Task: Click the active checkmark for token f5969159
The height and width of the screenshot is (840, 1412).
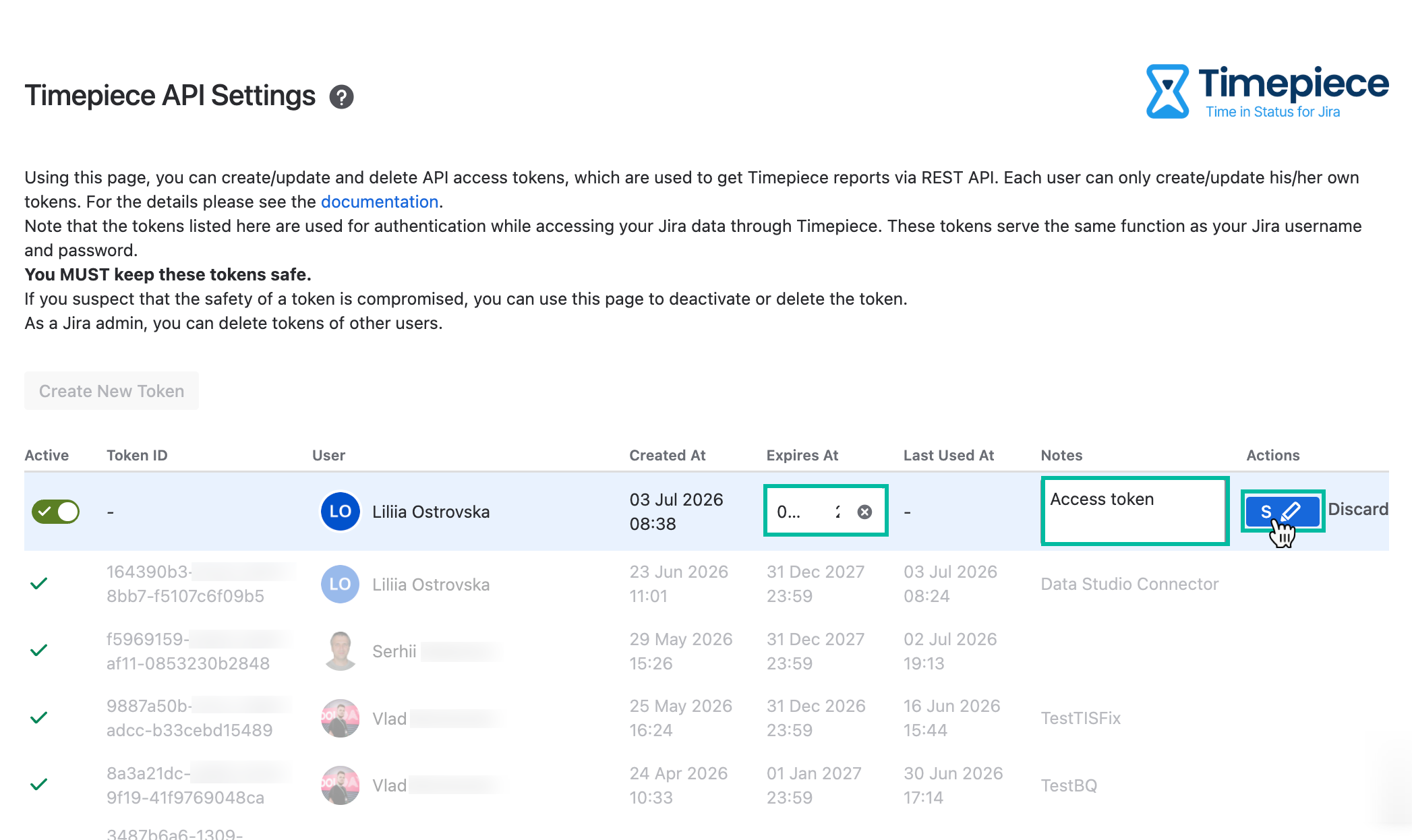Action: click(39, 651)
